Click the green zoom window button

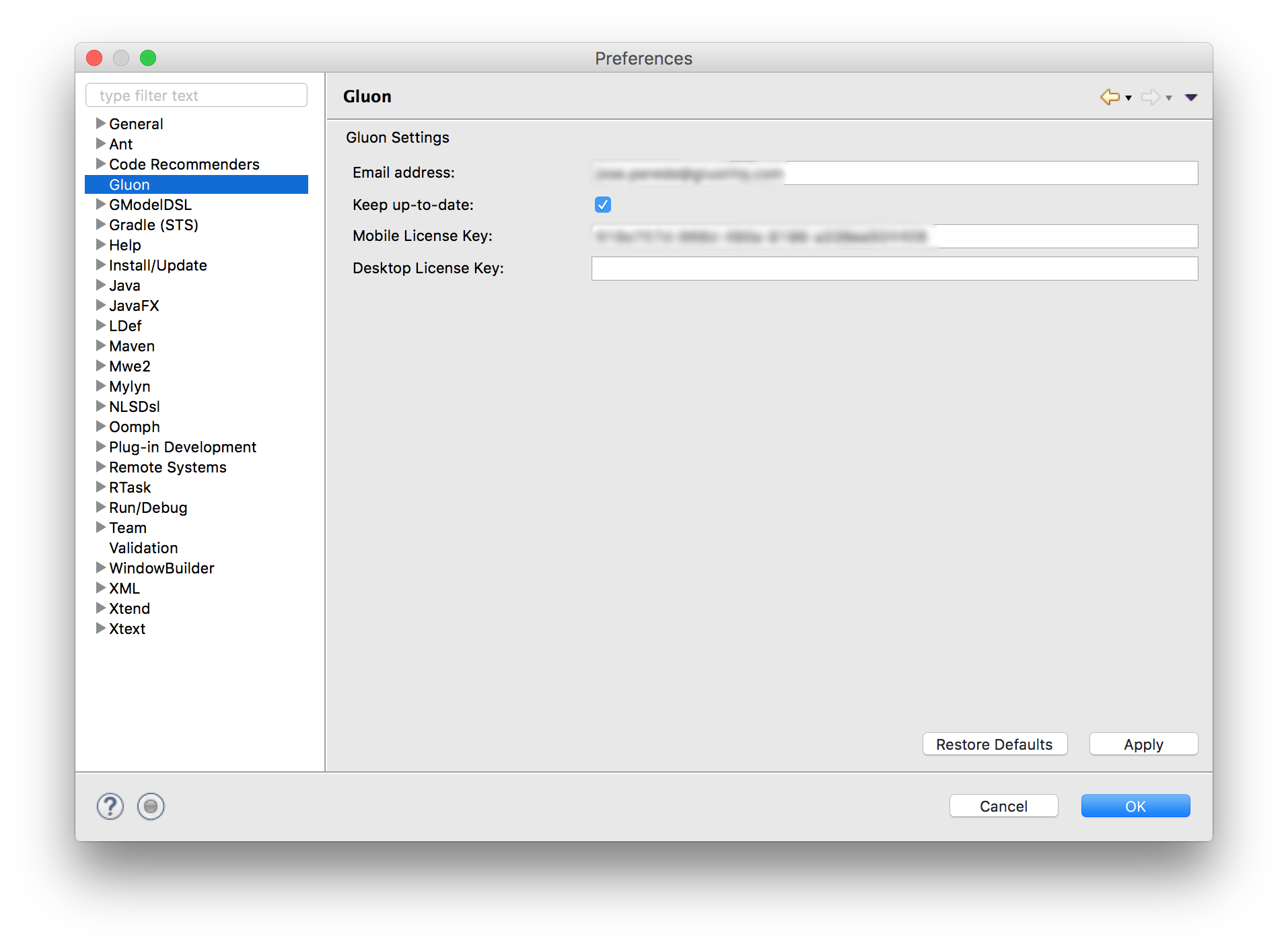148,58
